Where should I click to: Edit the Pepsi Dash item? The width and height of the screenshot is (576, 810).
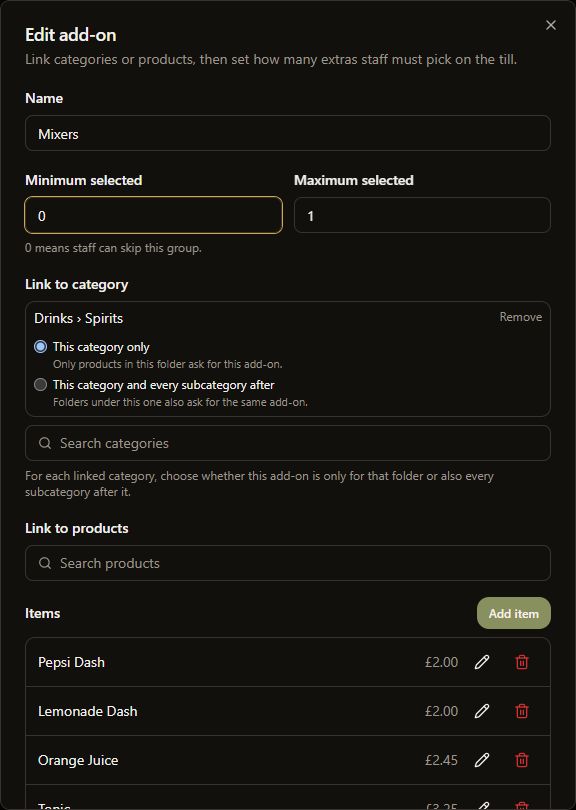click(481, 662)
